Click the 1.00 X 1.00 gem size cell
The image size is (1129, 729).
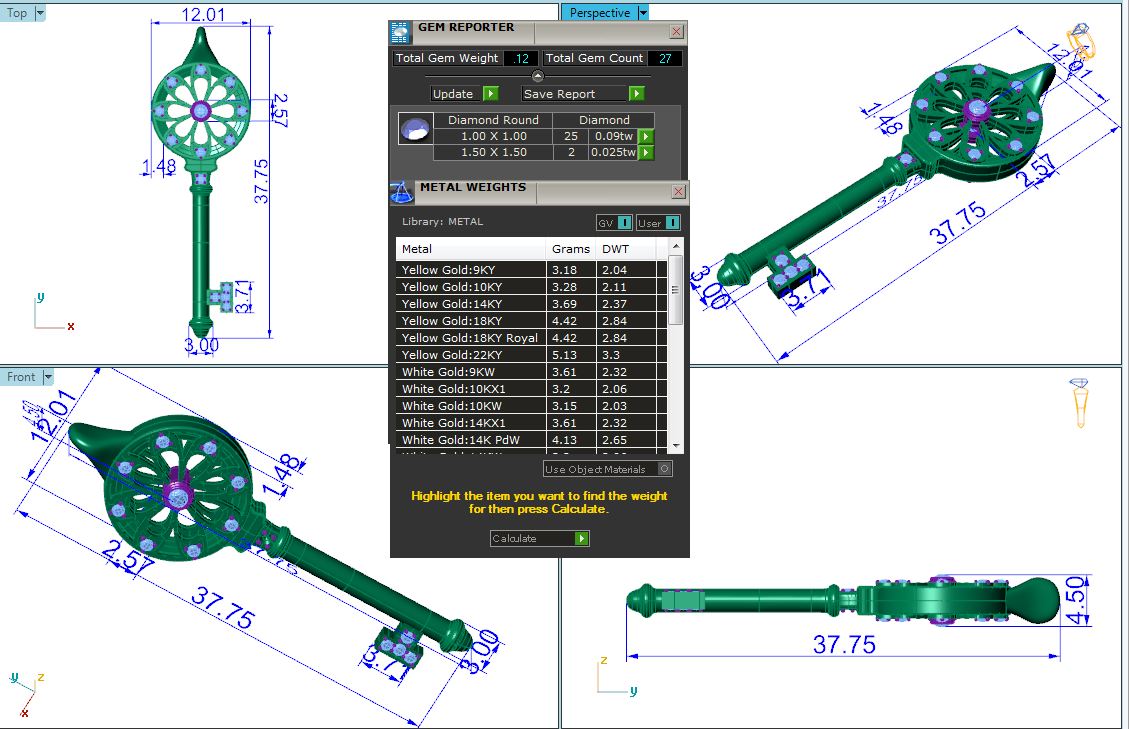point(493,136)
